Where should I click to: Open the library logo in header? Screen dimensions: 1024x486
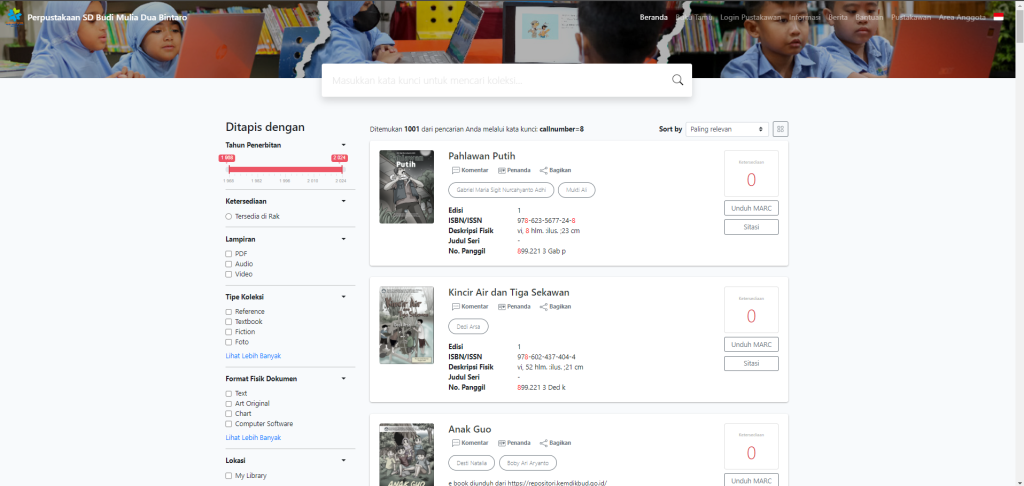pos(14,16)
